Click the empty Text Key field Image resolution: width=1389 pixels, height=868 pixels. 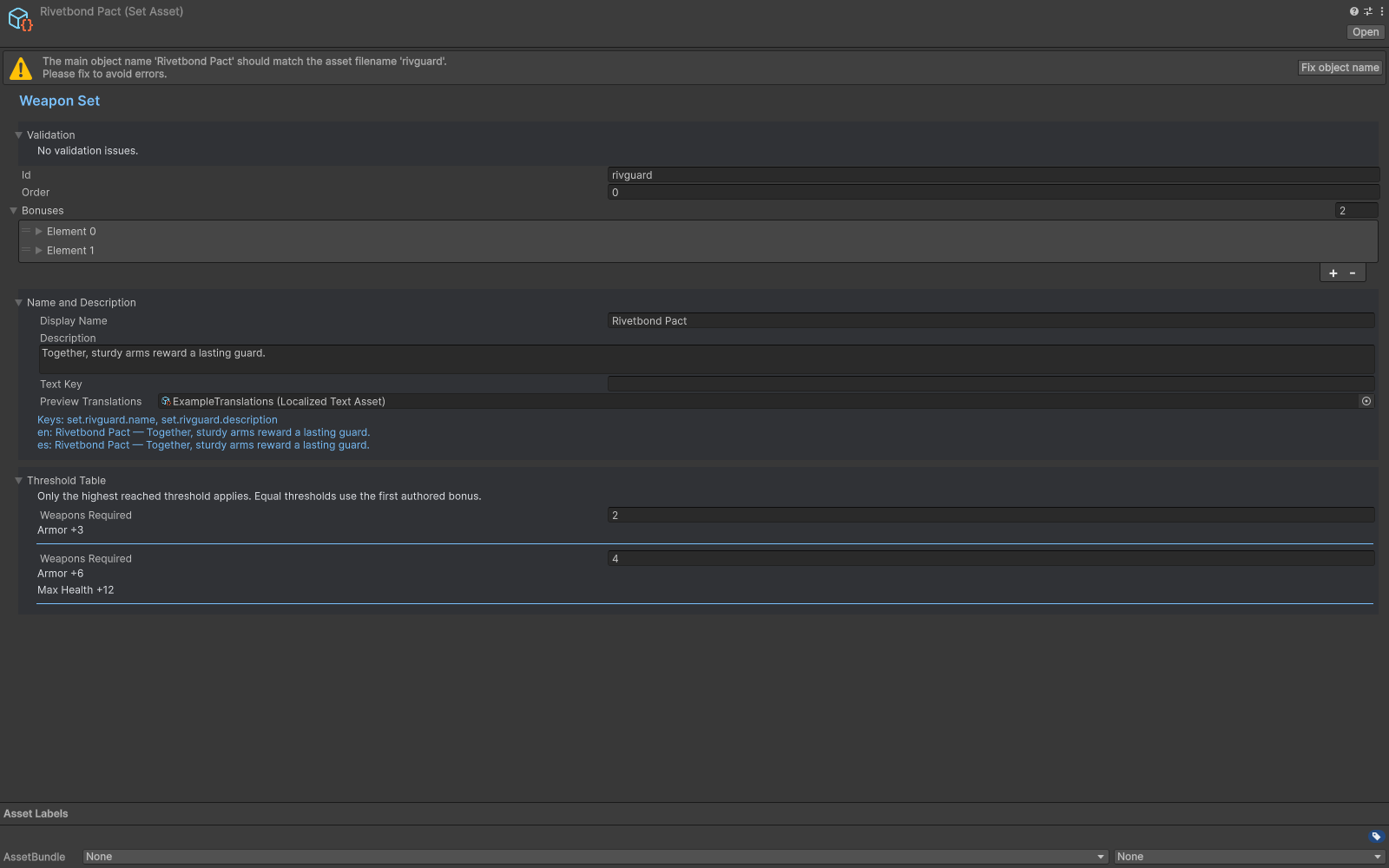pos(991,384)
